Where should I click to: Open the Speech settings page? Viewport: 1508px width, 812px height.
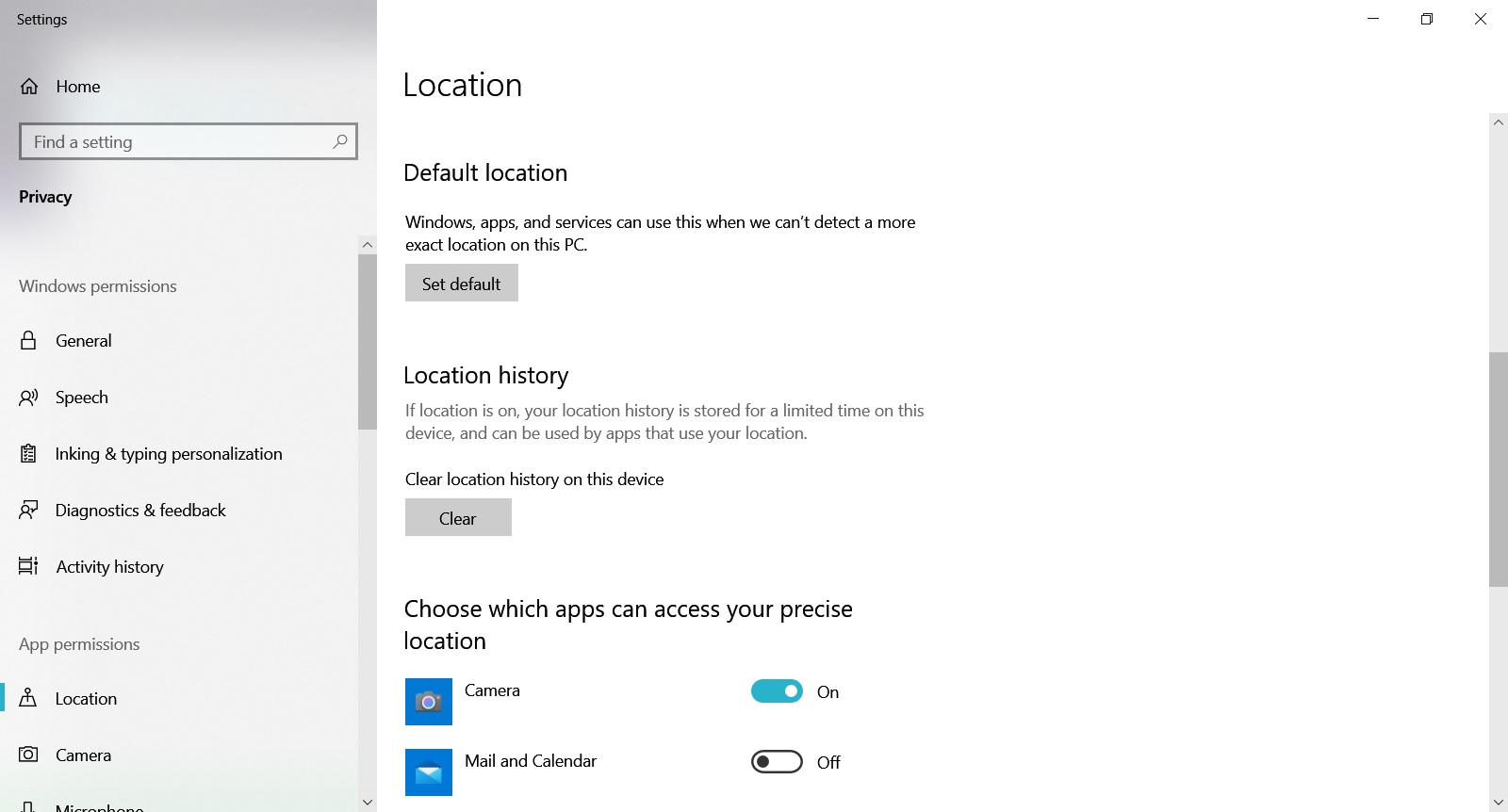(x=179, y=398)
